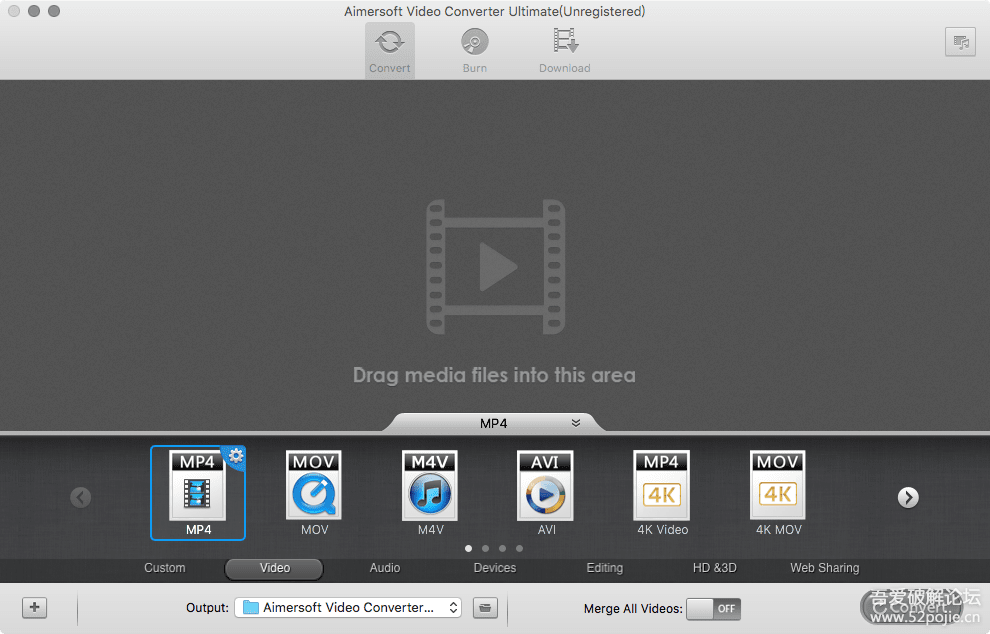The width and height of the screenshot is (990, 634).
Task: Open the Output folder dropdown
Action: [x=348, y=607]
